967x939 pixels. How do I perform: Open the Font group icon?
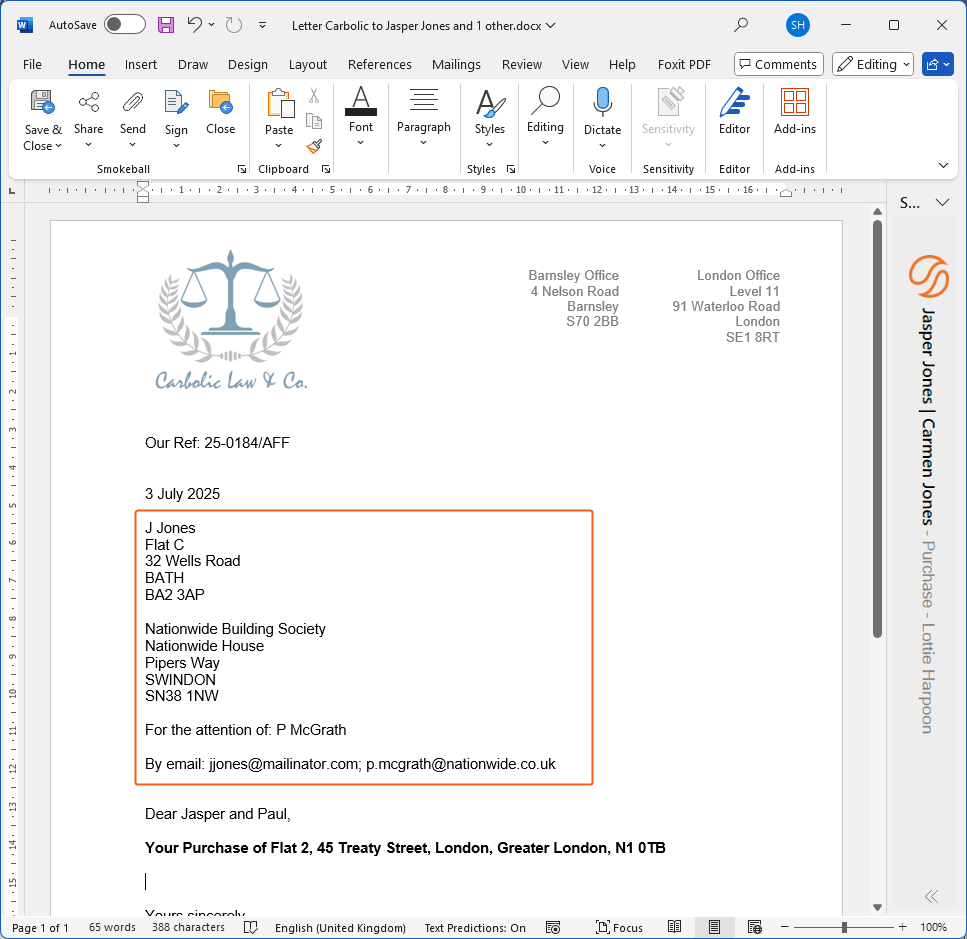[x=361, y=101]
